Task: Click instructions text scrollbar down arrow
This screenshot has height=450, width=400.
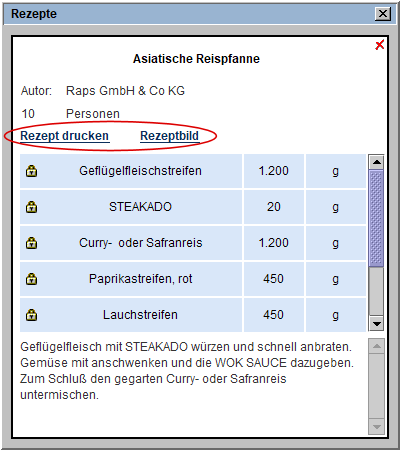Action: pyautogui.click(x=377, y=427)
